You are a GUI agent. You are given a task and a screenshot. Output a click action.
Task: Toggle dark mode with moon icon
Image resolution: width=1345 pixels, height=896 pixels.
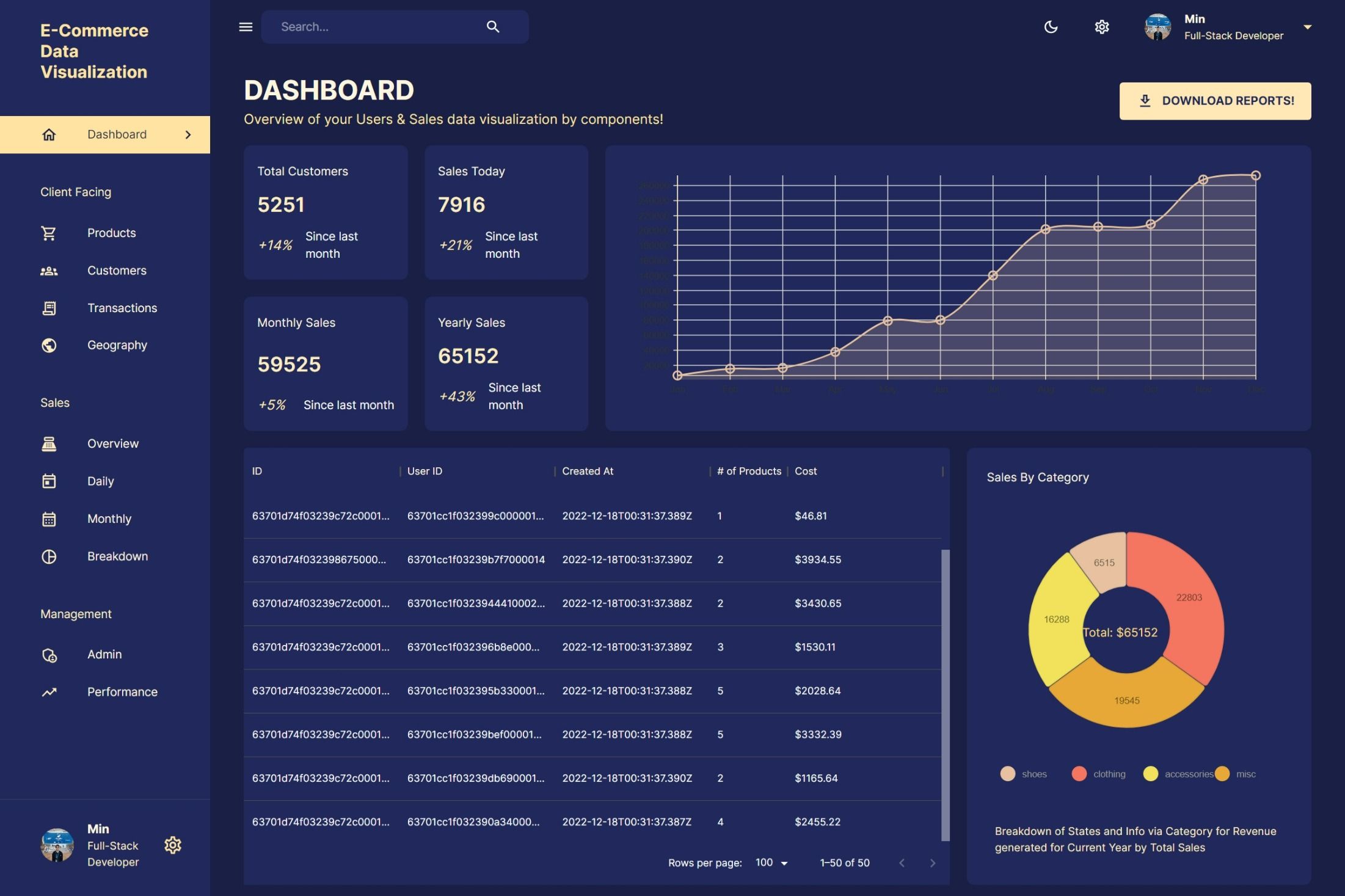tap(1051, 27)
